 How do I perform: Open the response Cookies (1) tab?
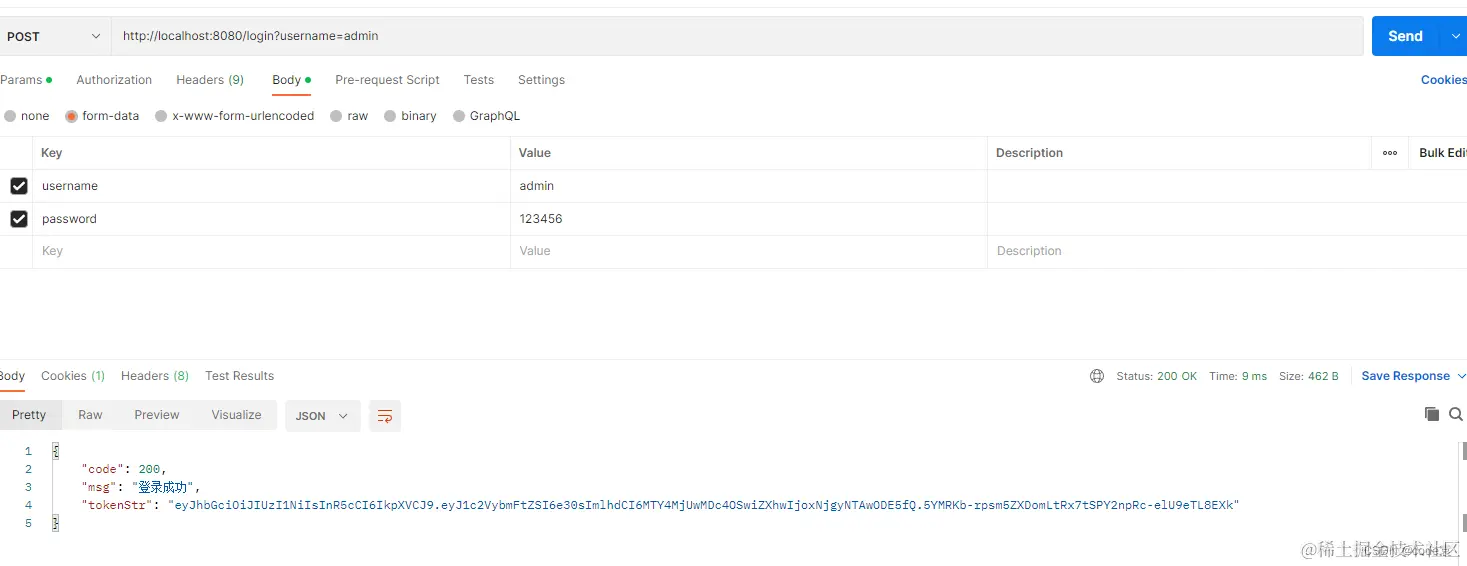tap(73, 376)
